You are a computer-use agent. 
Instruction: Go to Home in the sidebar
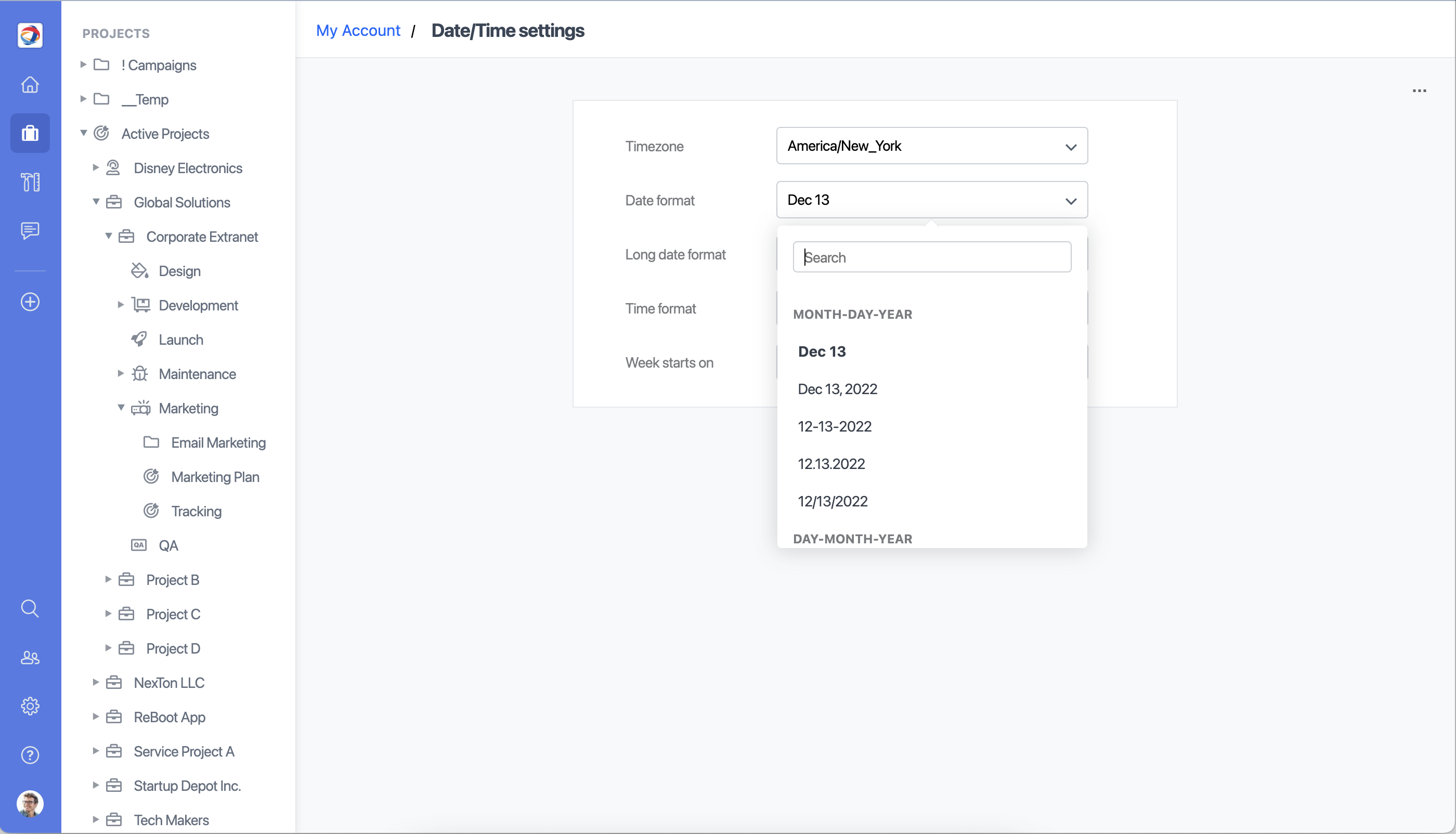(30, 85)
